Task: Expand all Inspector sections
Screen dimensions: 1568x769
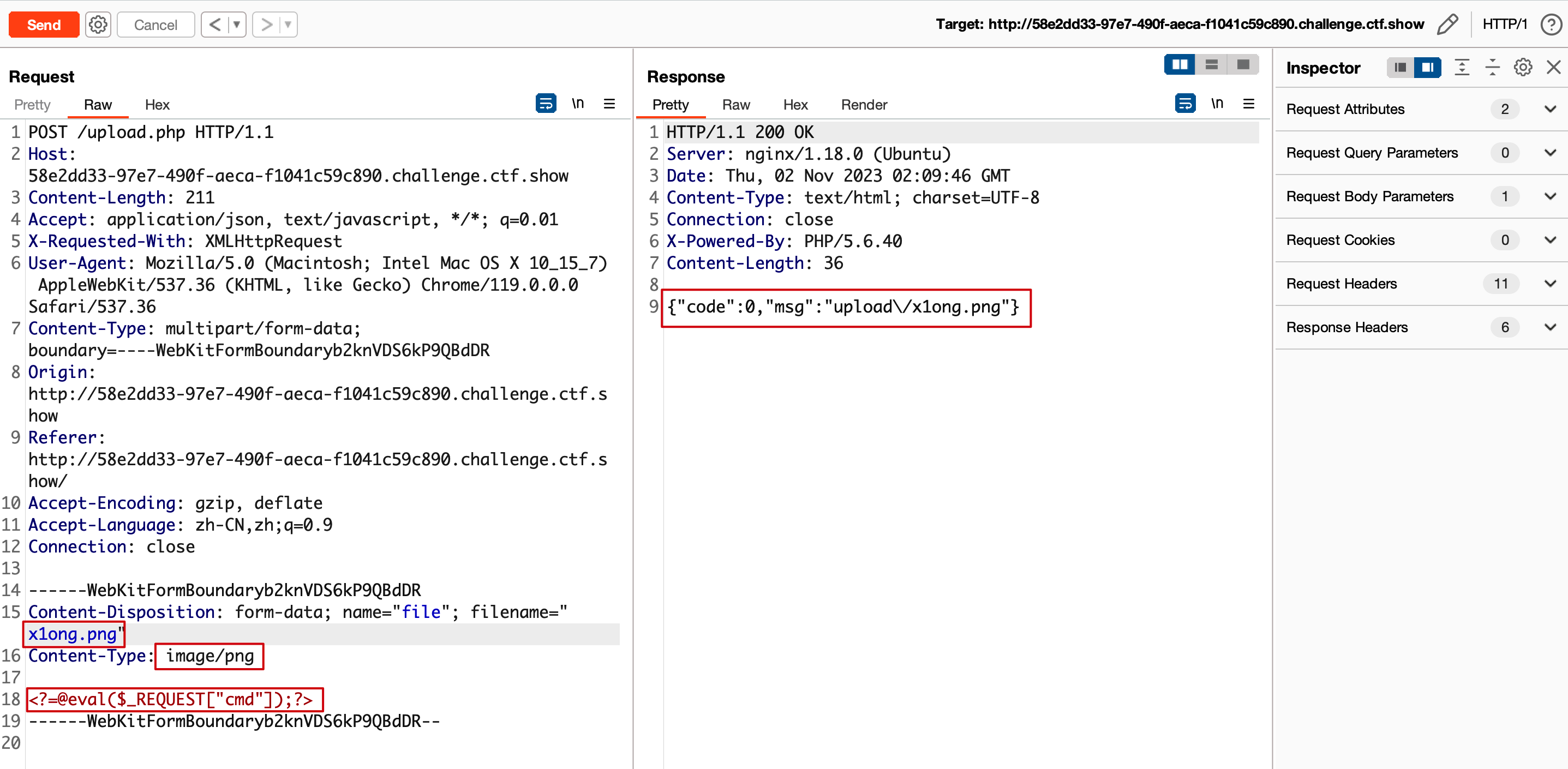Action: [x=1462, y=67]
